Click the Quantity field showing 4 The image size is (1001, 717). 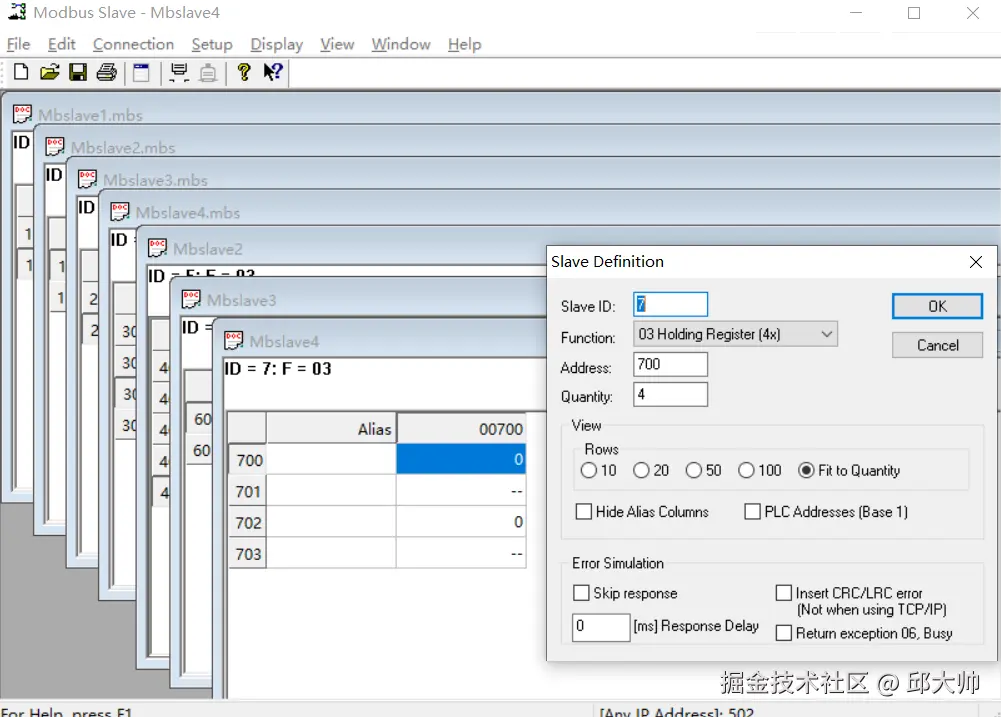tap(670, 395)
